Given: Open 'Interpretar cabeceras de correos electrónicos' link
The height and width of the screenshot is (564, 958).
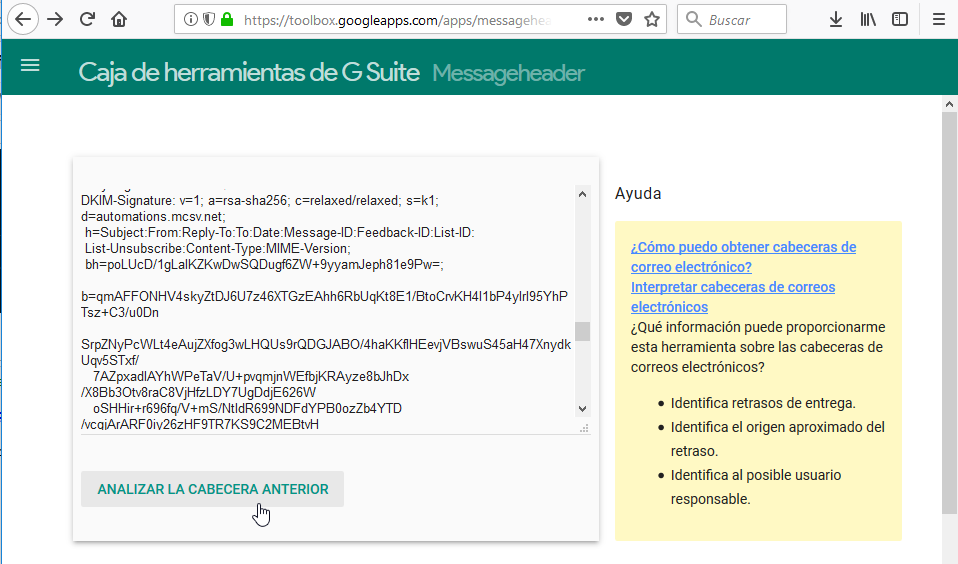Looking at the screenshot, I should pos(733,297).
